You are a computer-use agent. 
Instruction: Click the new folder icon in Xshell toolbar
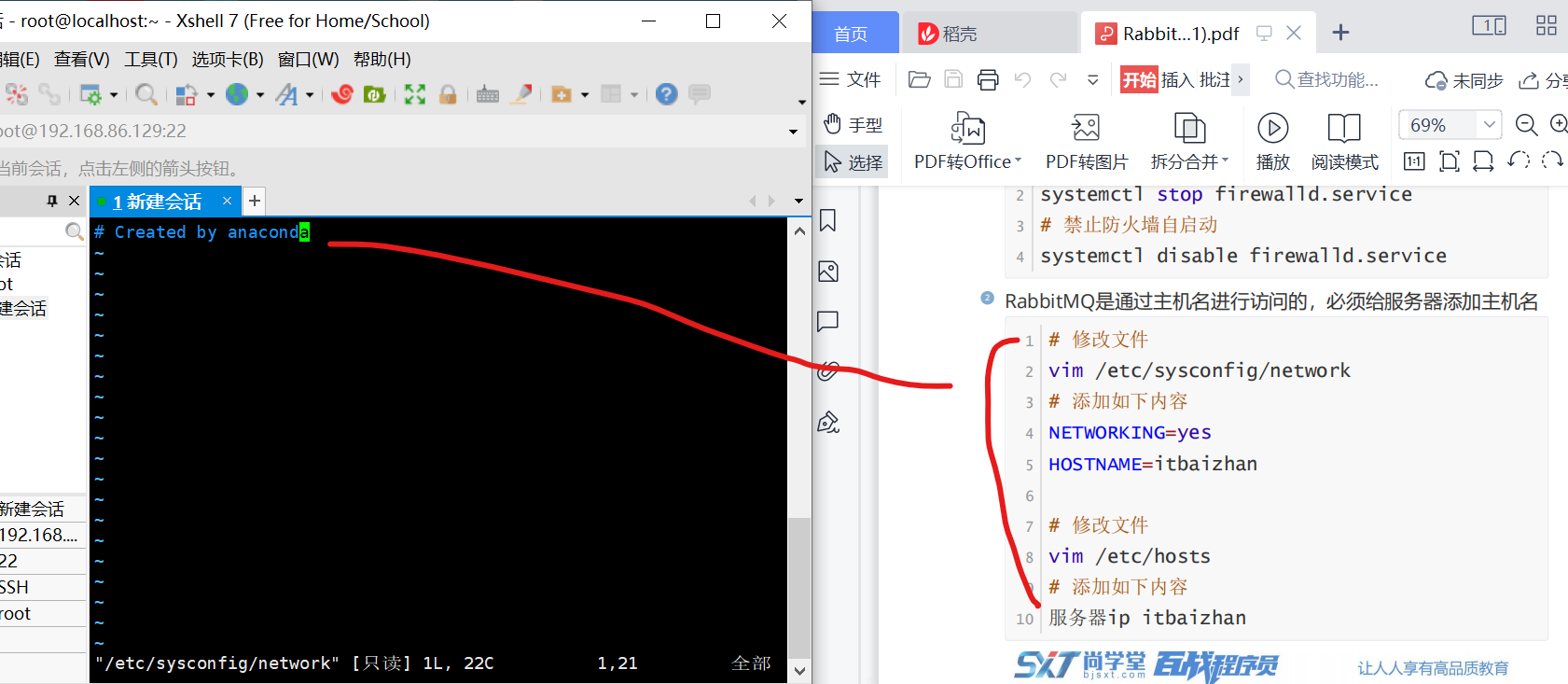coord(562,94)
